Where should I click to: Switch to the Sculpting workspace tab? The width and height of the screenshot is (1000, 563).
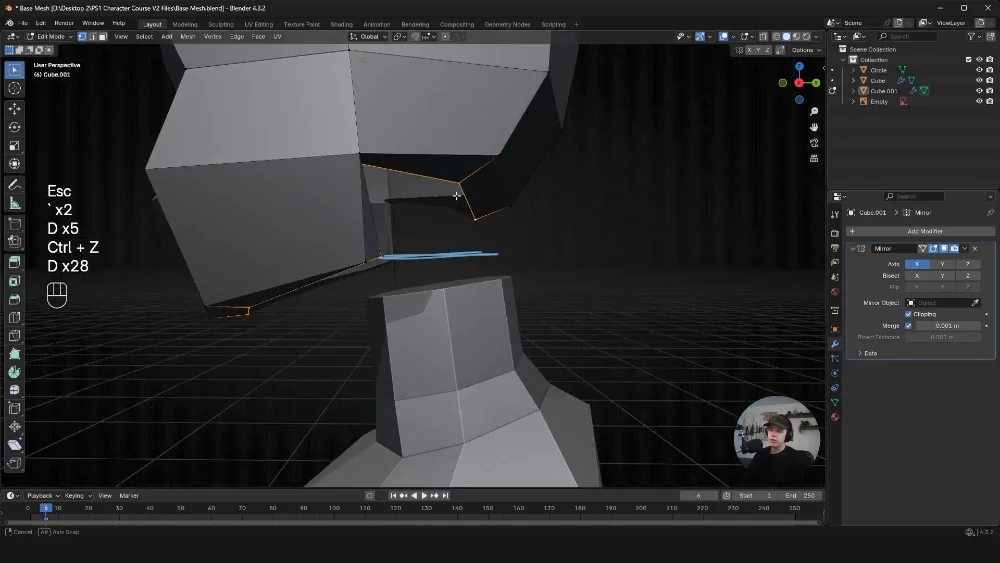tap(221, 24)
